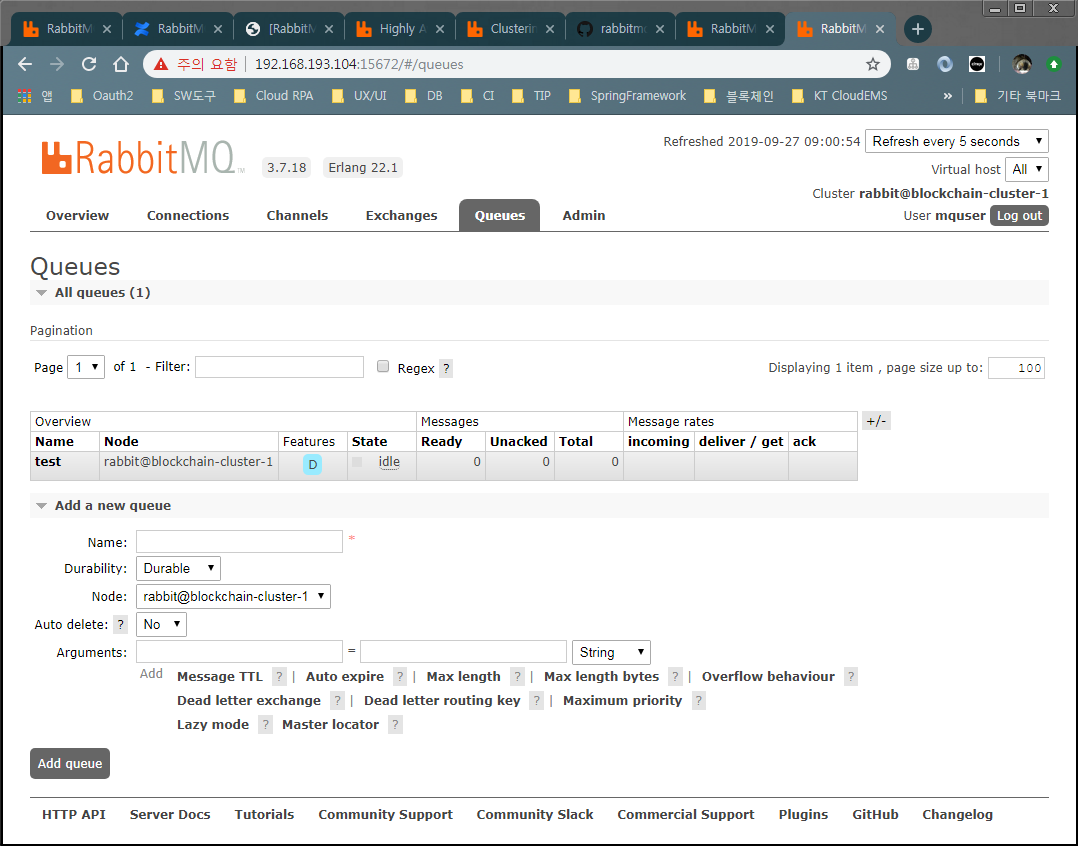
Task: Open the Node selection dropdown
Action: click(x=233, y=597)
